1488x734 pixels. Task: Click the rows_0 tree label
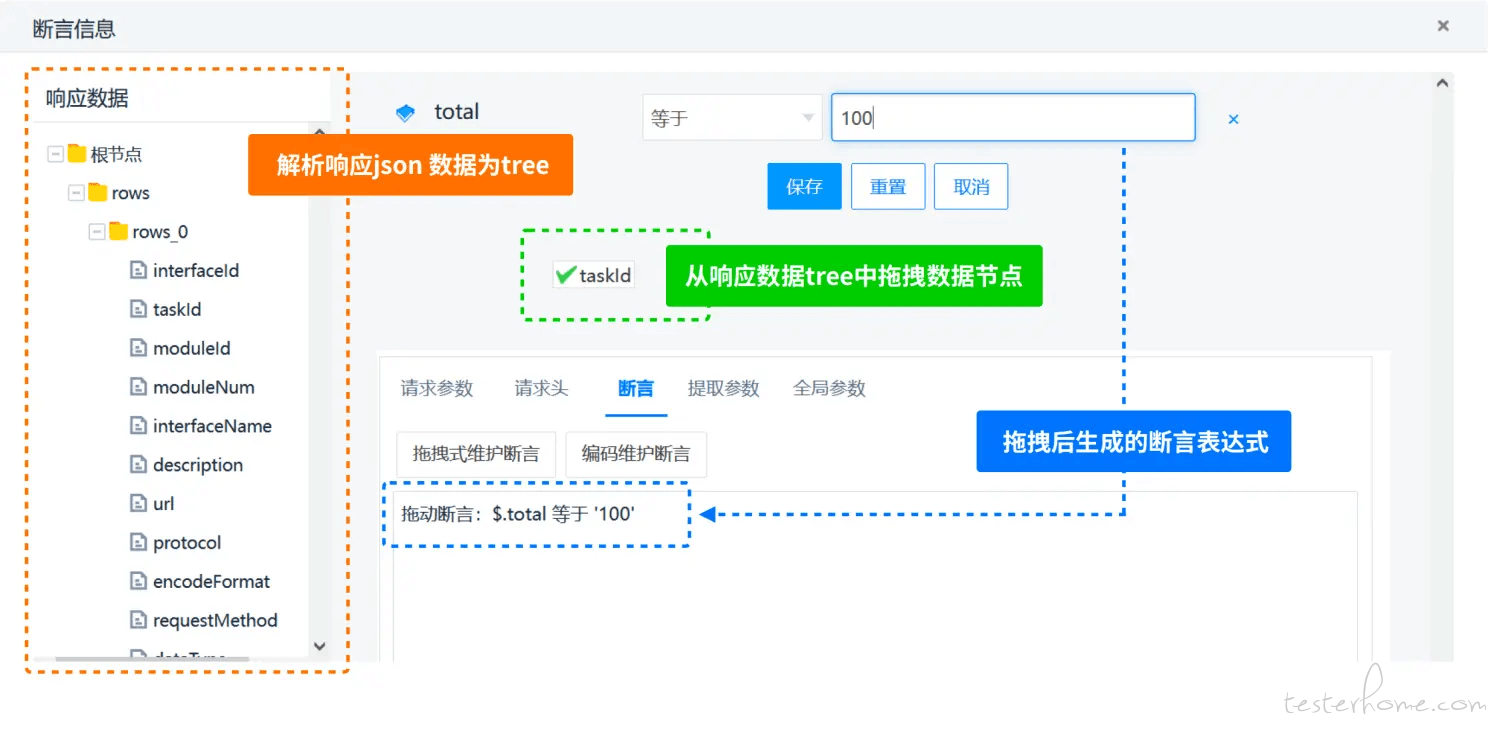[160, 232]
